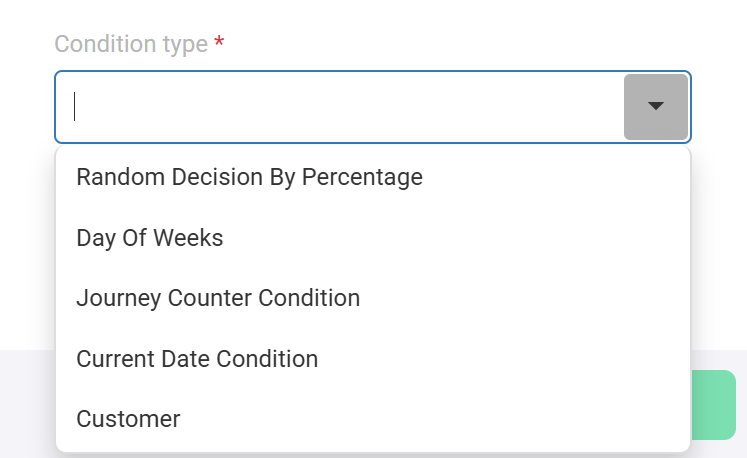Click the dropdown arrow button

(656, 106)
